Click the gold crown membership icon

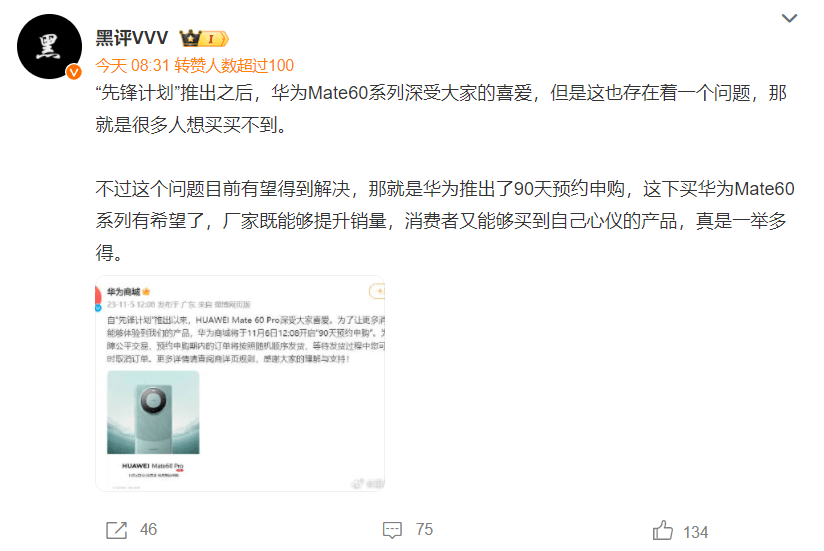tap(190, 38)
